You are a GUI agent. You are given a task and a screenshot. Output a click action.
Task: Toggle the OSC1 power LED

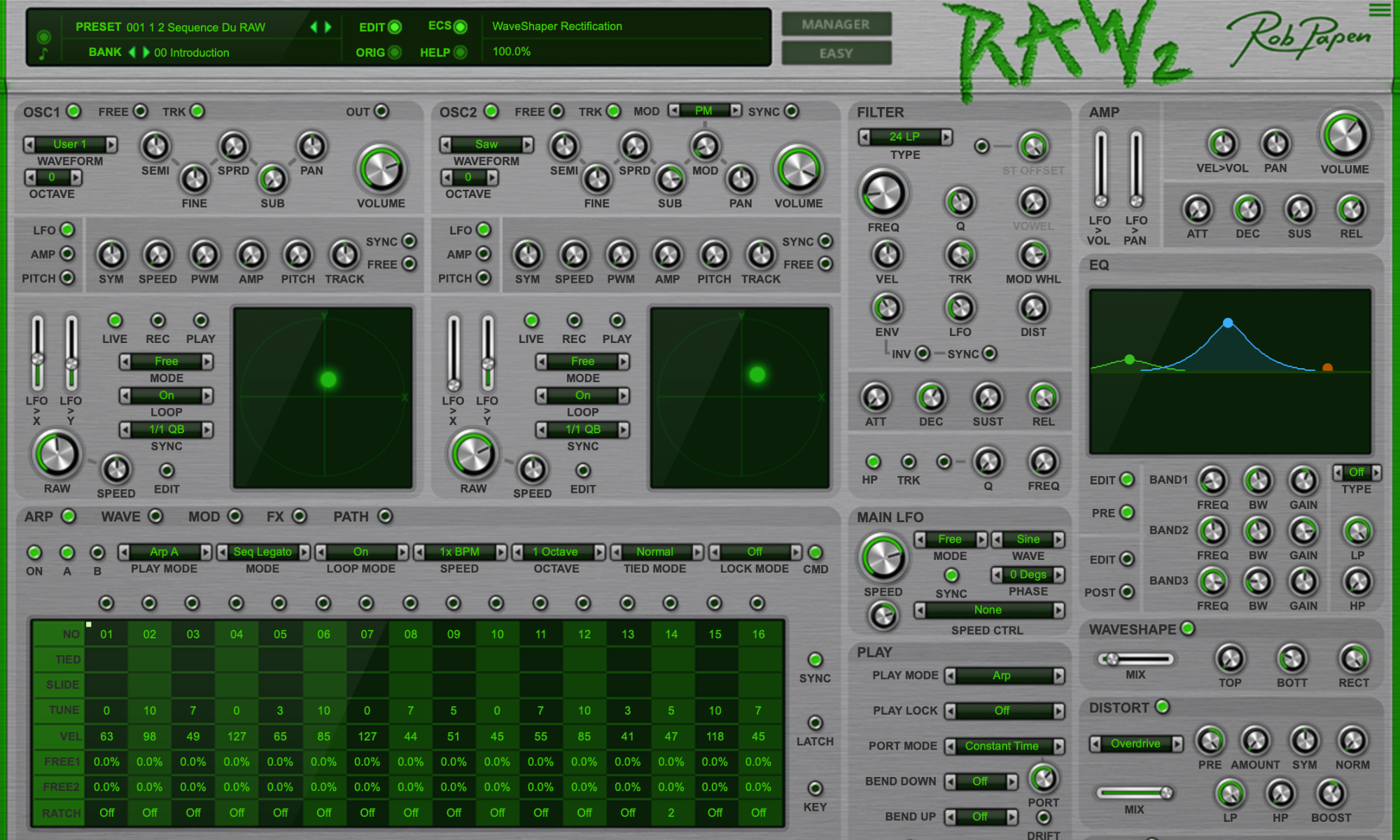[73, 111]
